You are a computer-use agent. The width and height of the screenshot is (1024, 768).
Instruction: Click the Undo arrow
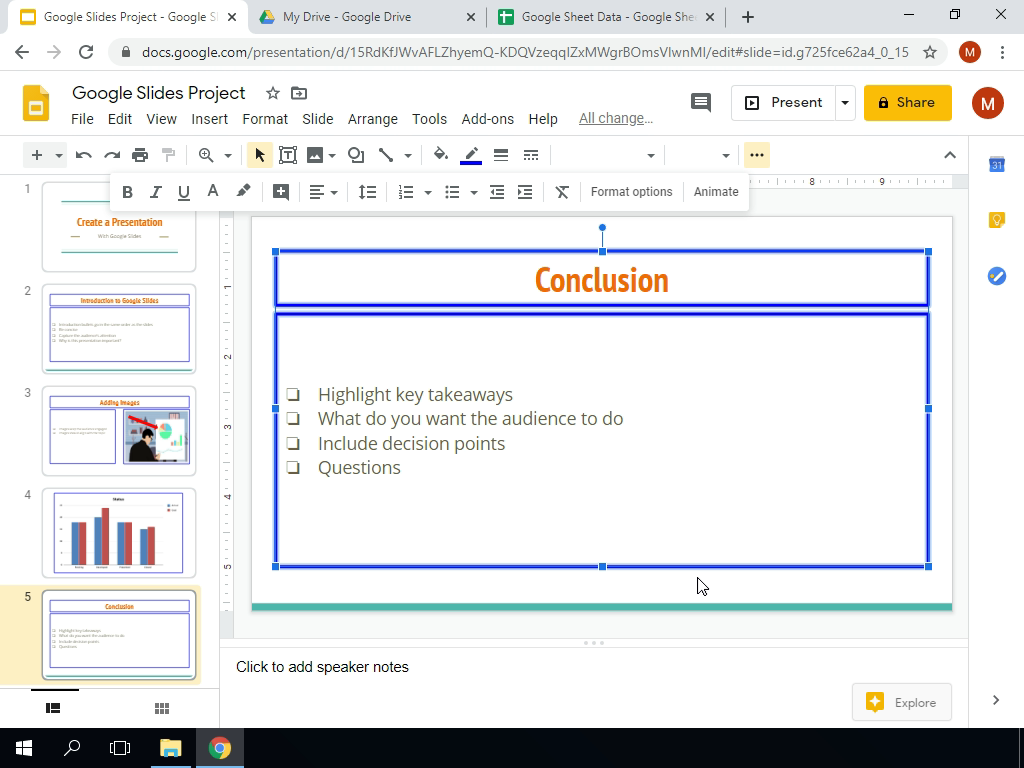coord(84,155)
